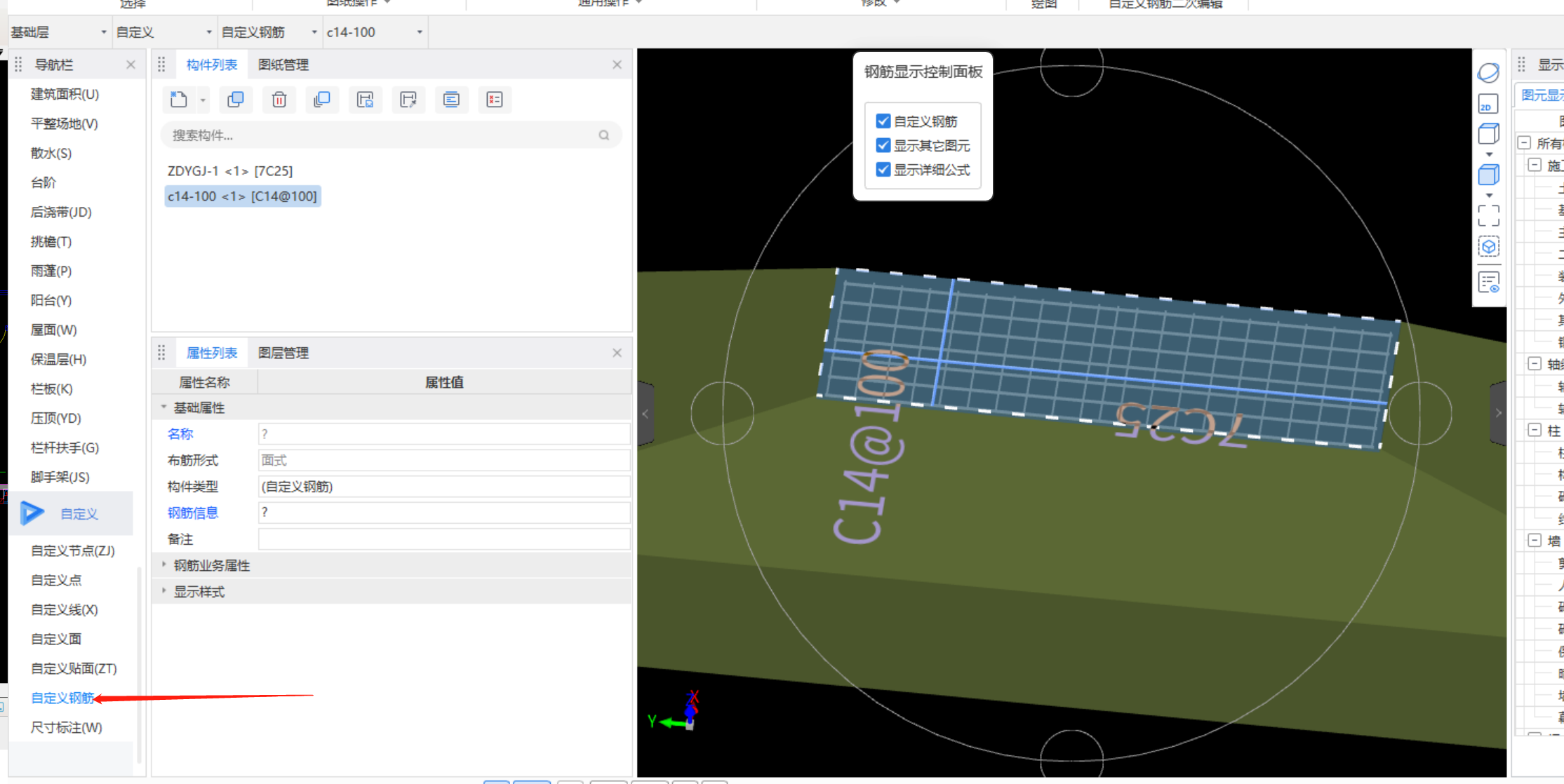Expand the 显示样式 section
Screen dimensions: 1564x784
163,592
